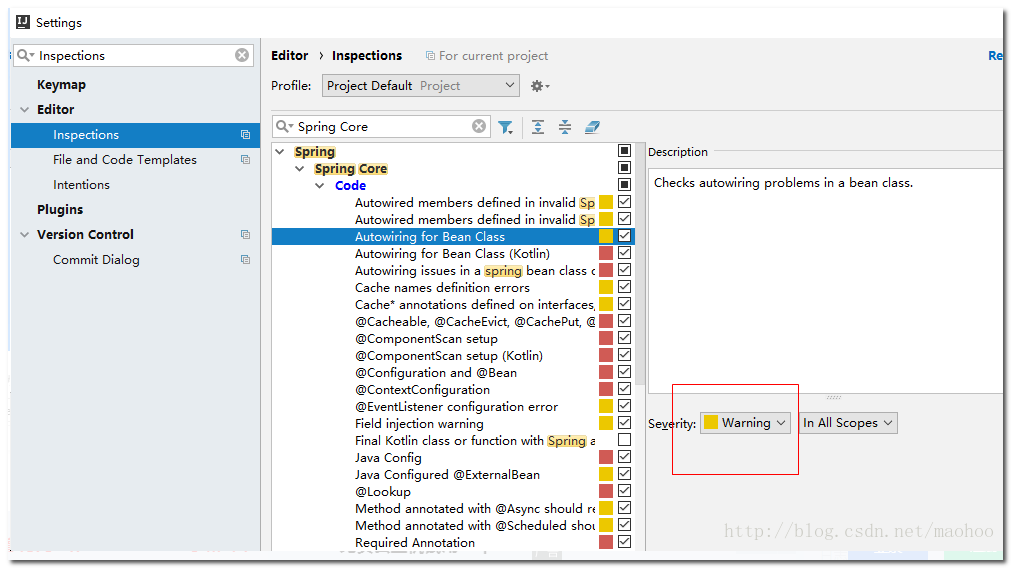Click the partially visible Reset link
Image resolution: width=1011 pixels, height=568 pixels.
pyautogui.click(x=996, y=56)
